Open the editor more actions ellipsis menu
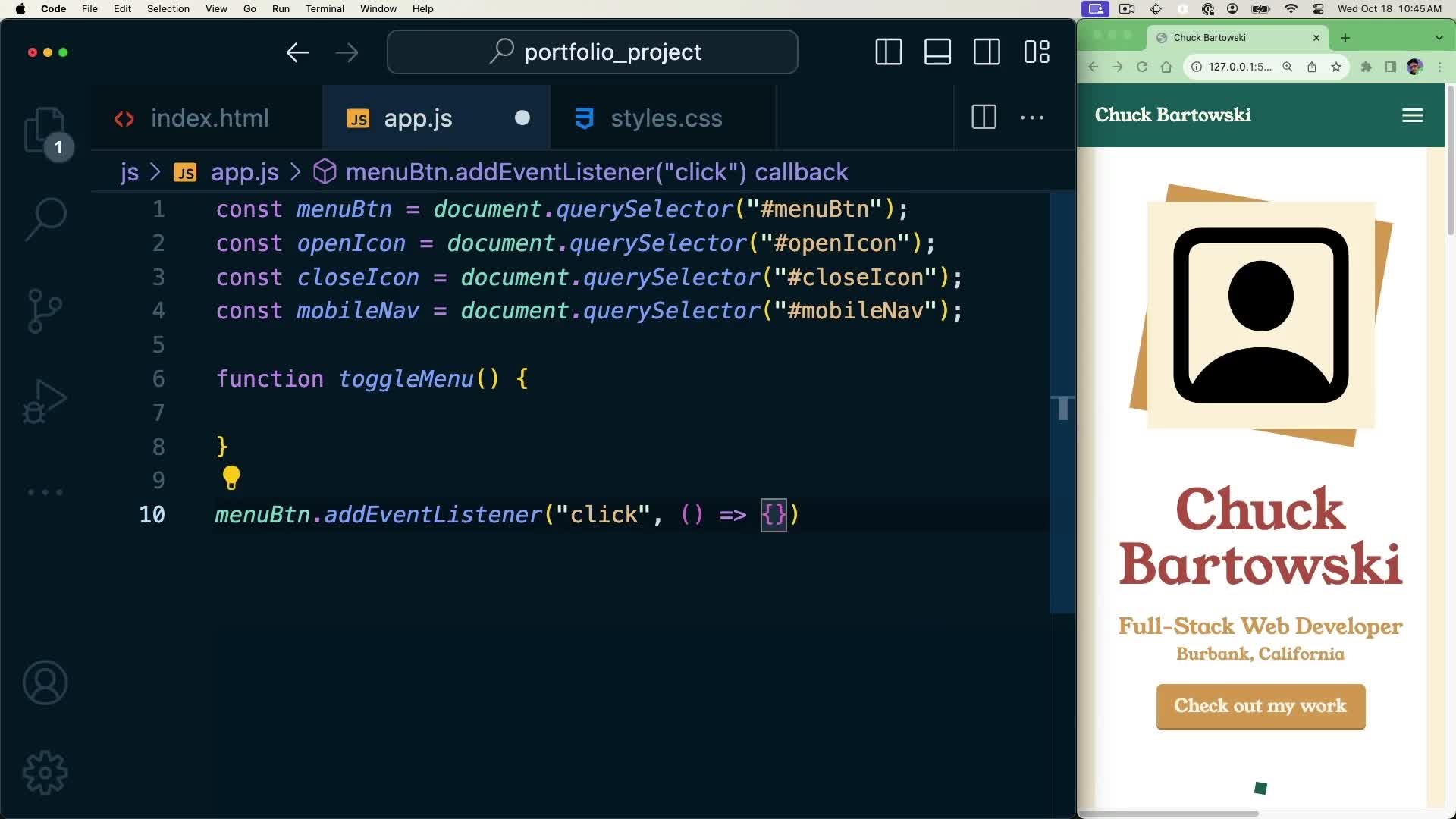Image resolution: width=1456 pixels, height=819 pixels. (1033, 118)
